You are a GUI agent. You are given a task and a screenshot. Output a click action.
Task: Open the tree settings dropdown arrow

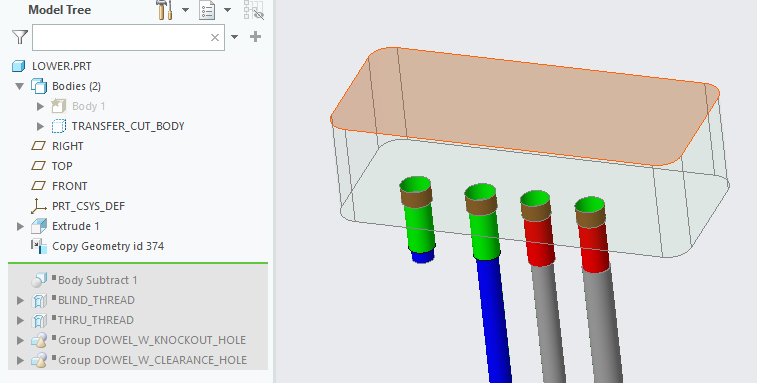(185, 10)
